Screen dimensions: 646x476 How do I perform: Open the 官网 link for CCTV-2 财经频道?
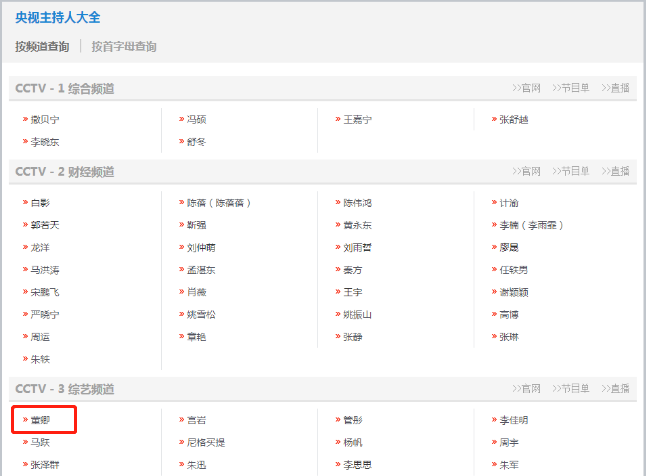pos(527,171)
